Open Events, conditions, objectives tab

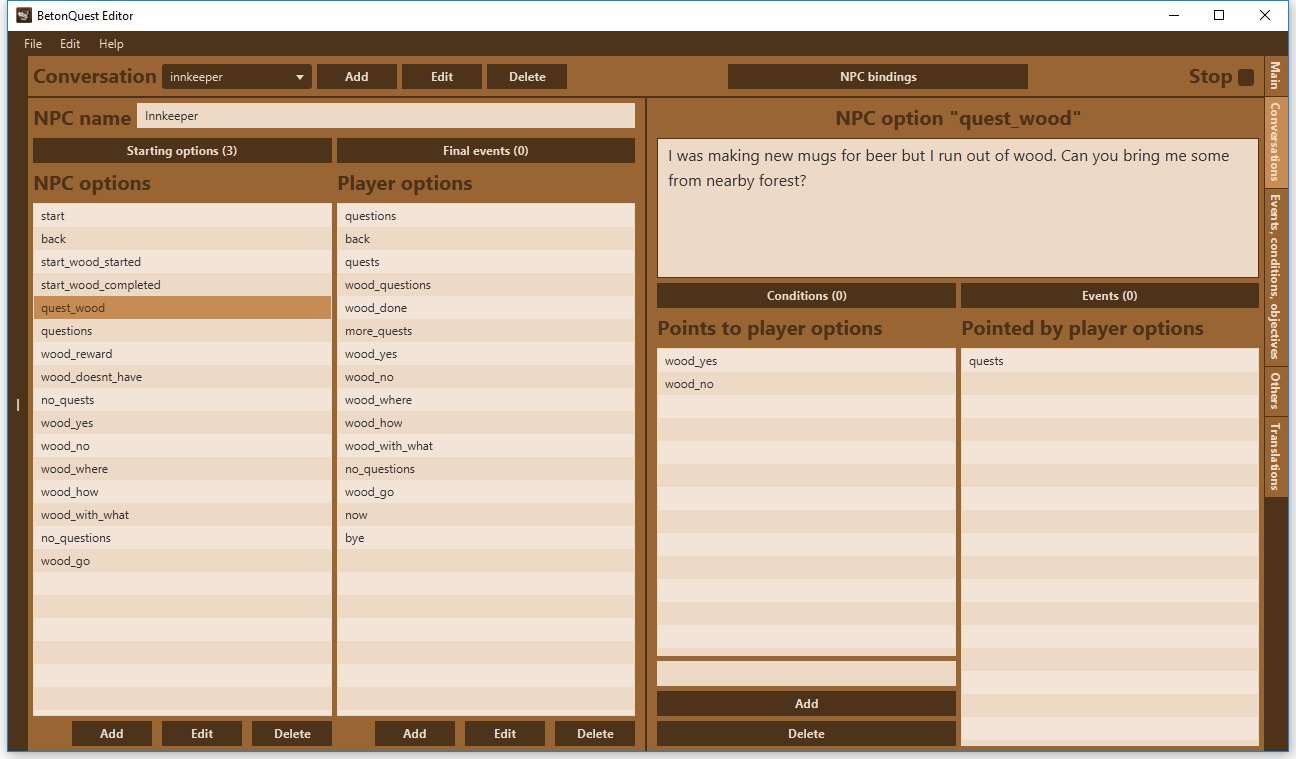[1275, 276]
